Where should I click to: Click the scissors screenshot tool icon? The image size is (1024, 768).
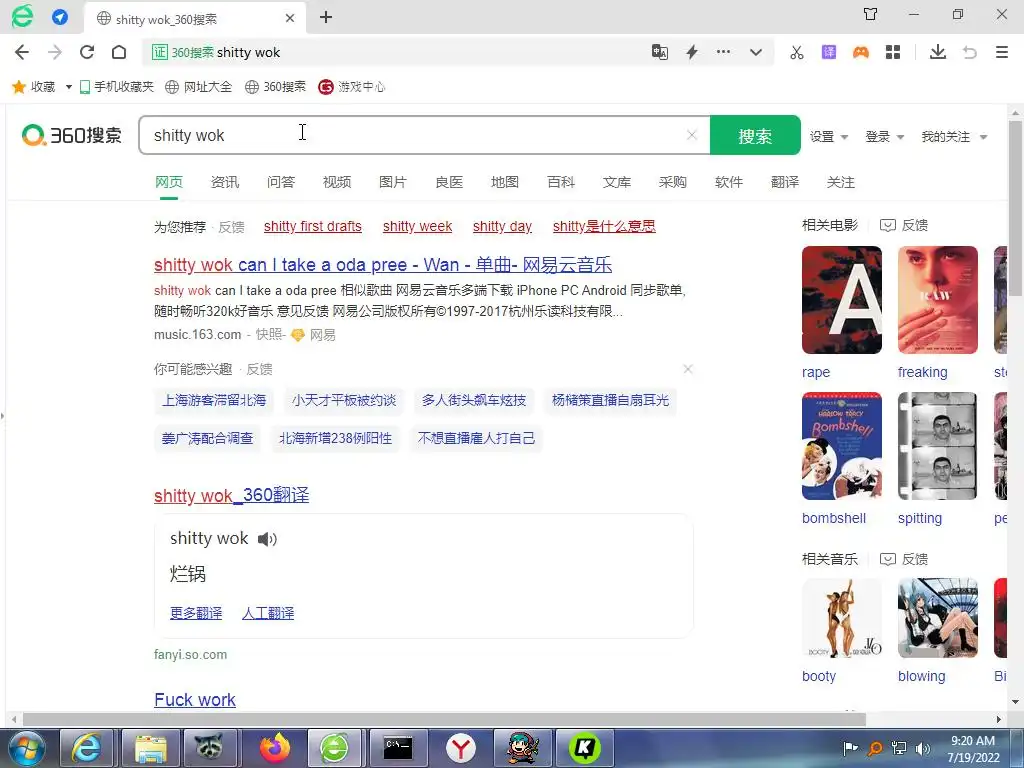click(797, 52)
